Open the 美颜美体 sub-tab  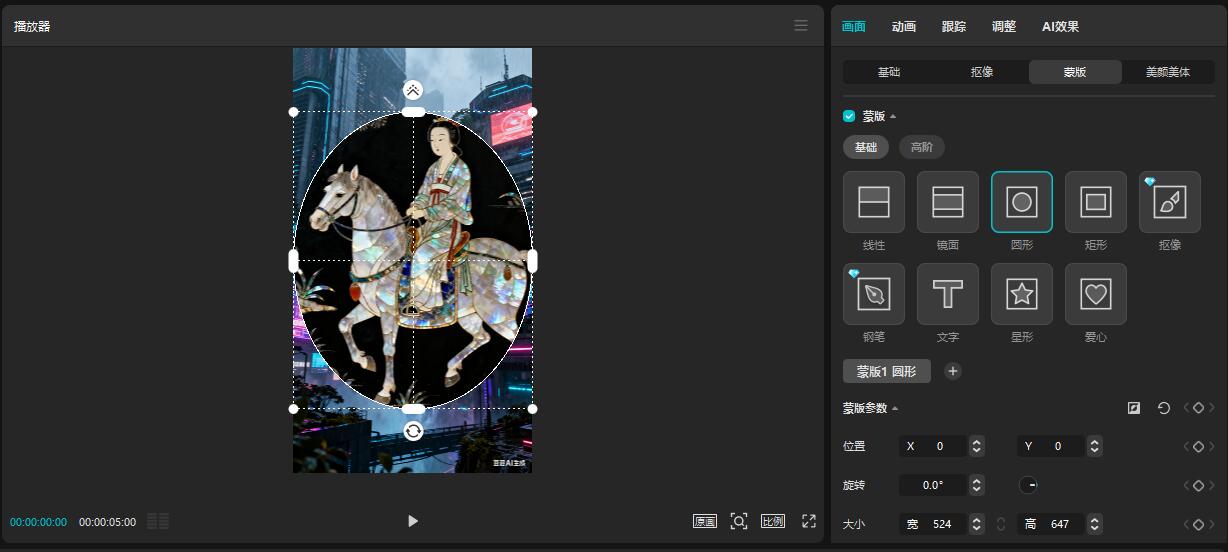pyautogui.click(x=1168, y=72)
